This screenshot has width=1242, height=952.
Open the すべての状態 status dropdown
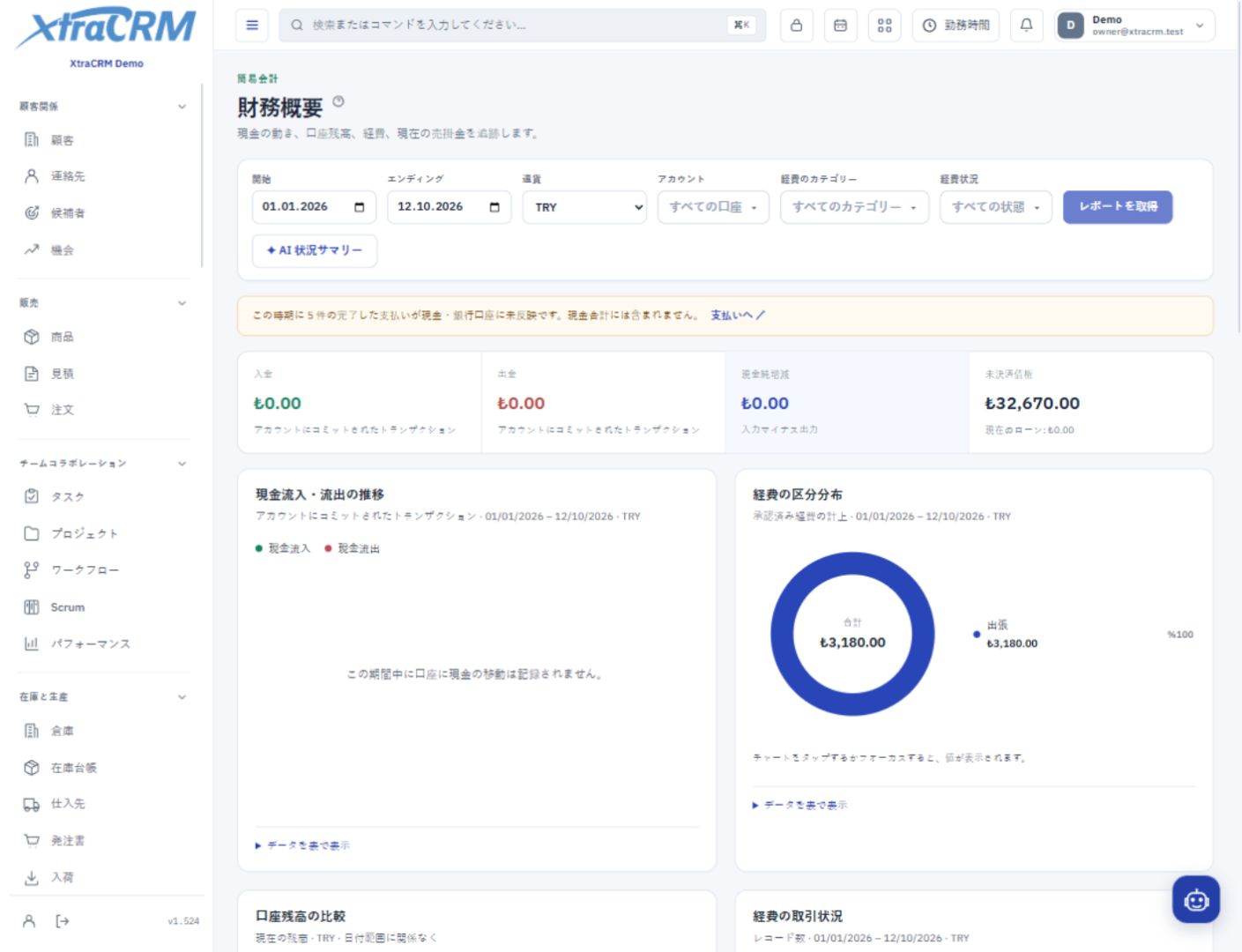click(x=996, y=207)
